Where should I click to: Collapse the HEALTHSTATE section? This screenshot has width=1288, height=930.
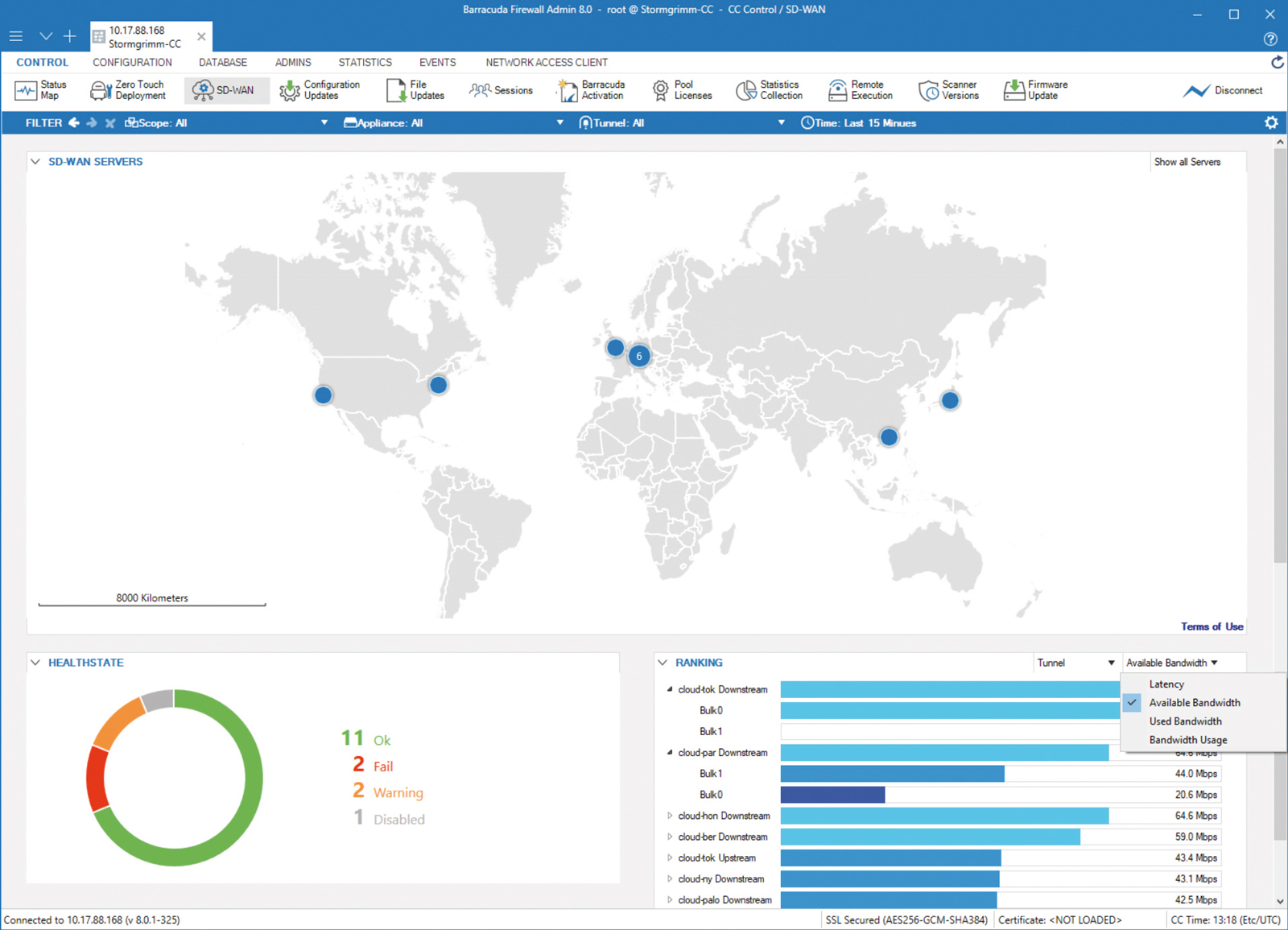35,663
